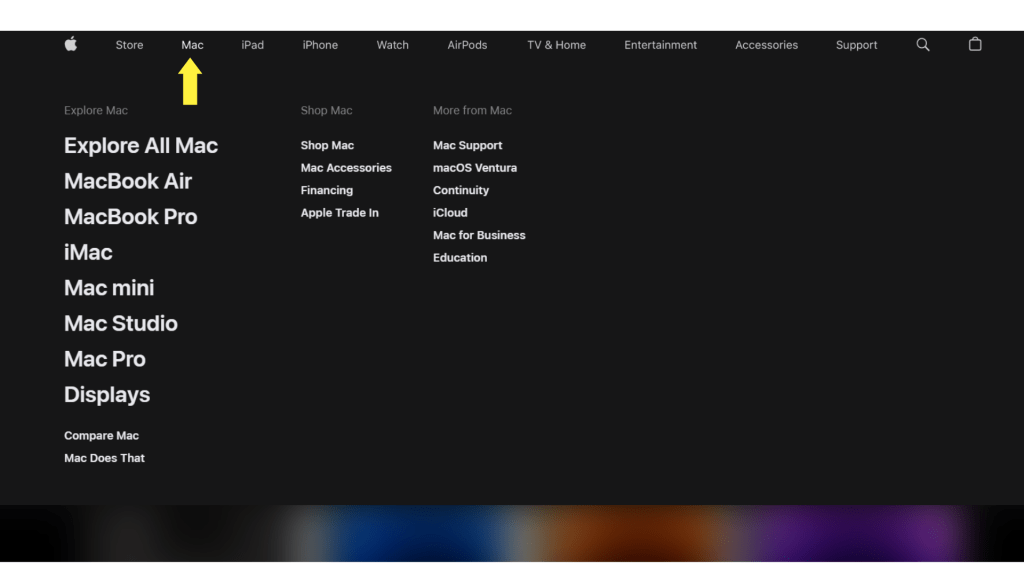
Task: Select Mac in the navigation bar
Action: 192,45
